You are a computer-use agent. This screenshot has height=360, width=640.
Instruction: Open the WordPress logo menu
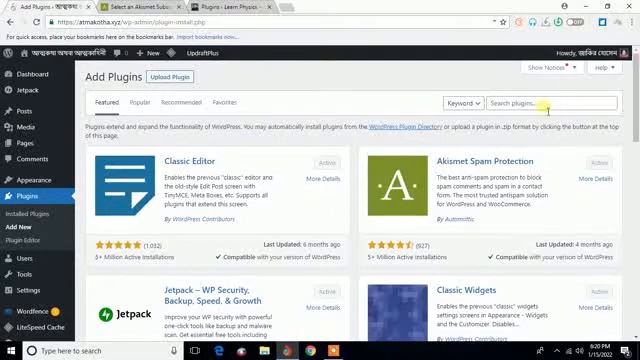coord(8,53)
